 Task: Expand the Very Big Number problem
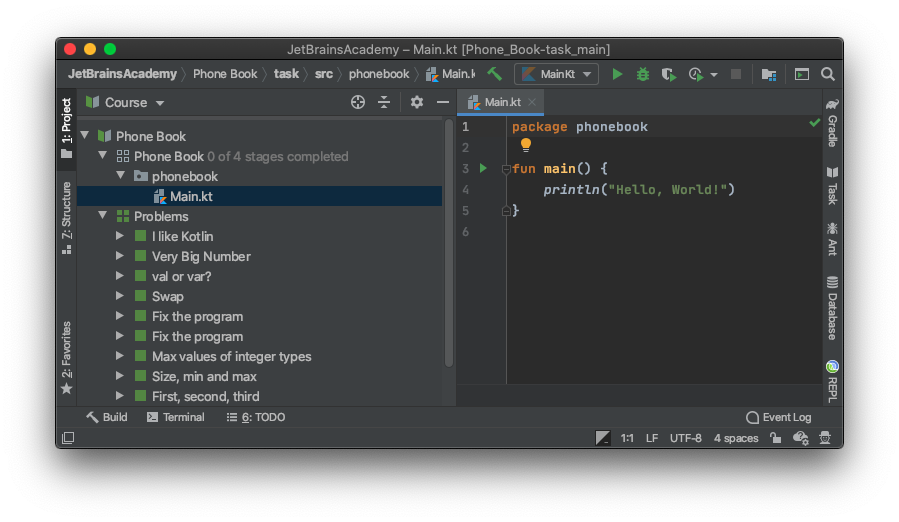pos(120,256)
